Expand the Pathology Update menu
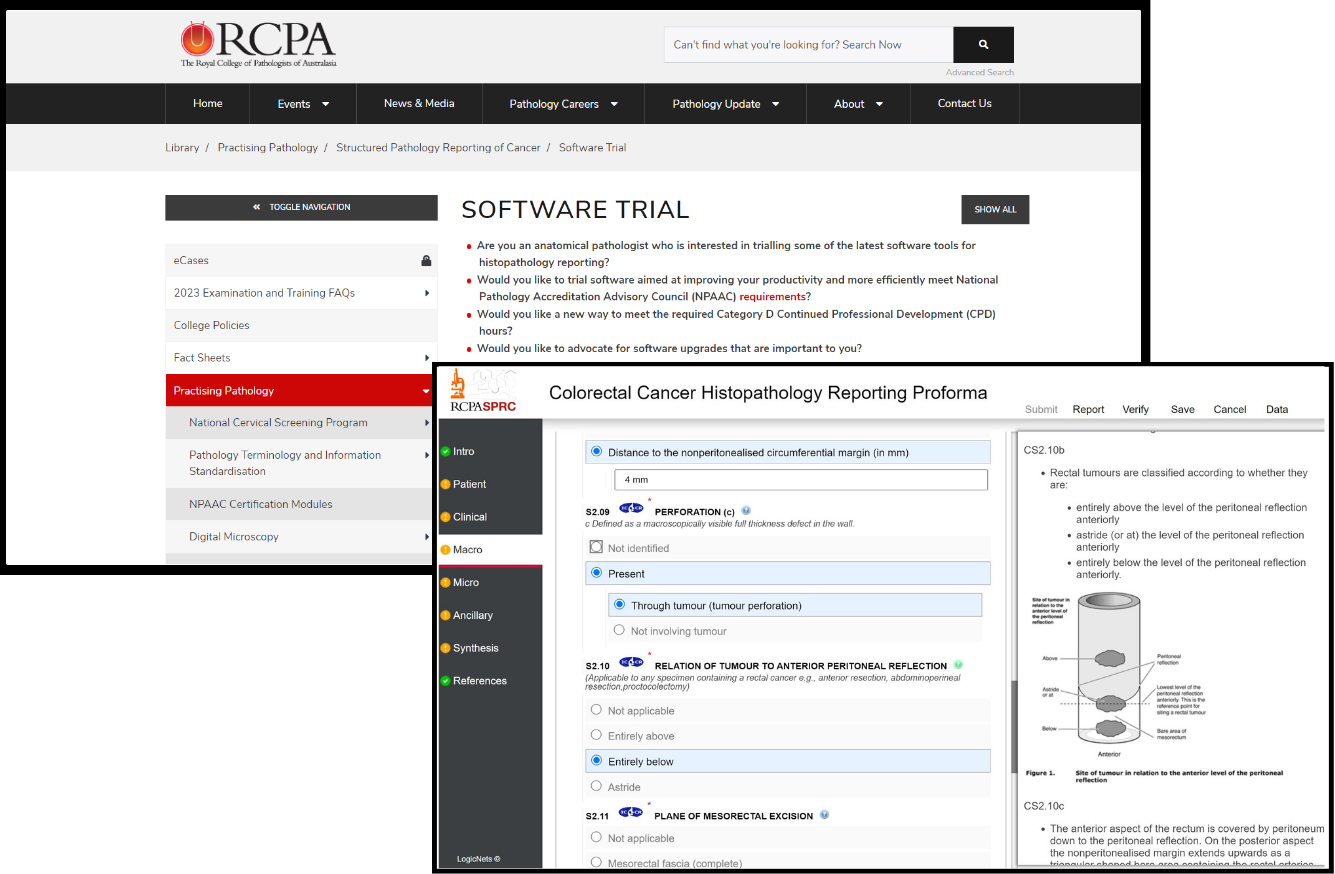The height and width of the screenshot is (874, 1335). coord(725,104)
